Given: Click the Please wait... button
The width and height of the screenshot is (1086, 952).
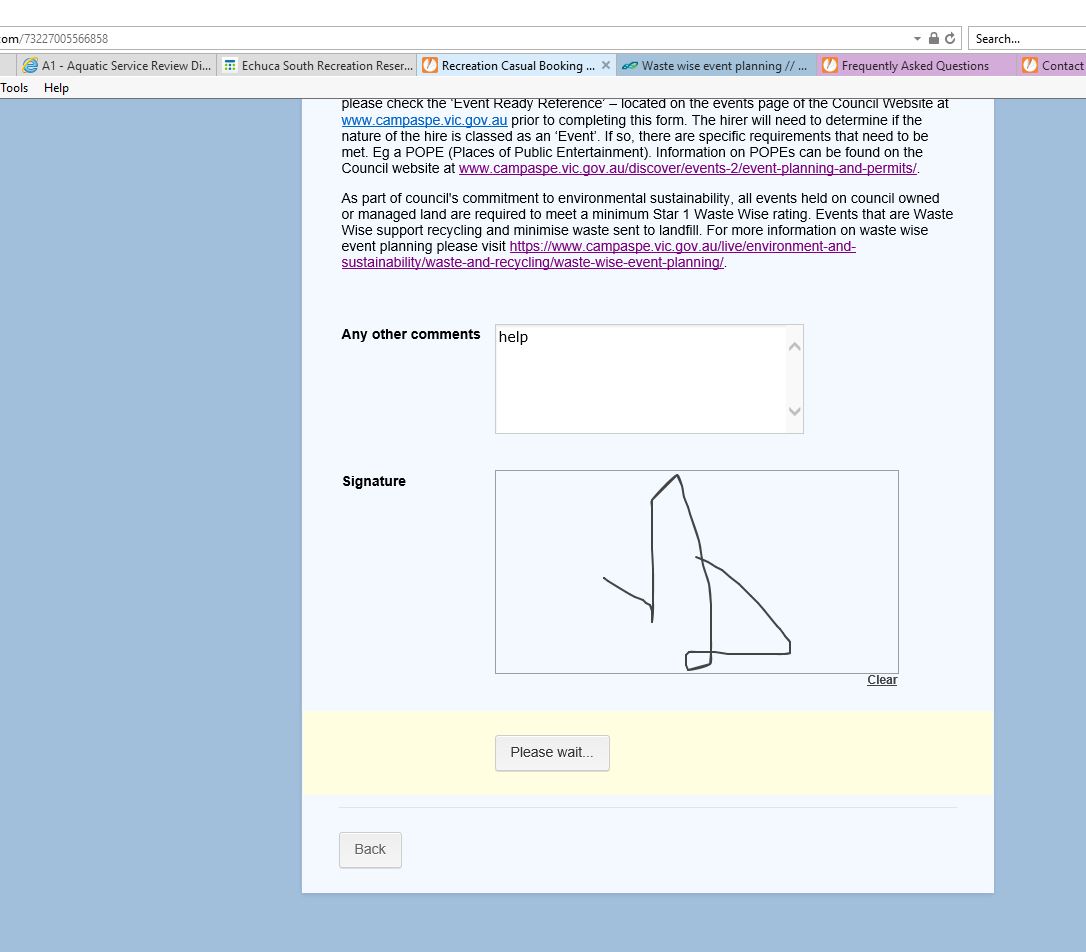Looking at the screenshot, I should 552,753.
